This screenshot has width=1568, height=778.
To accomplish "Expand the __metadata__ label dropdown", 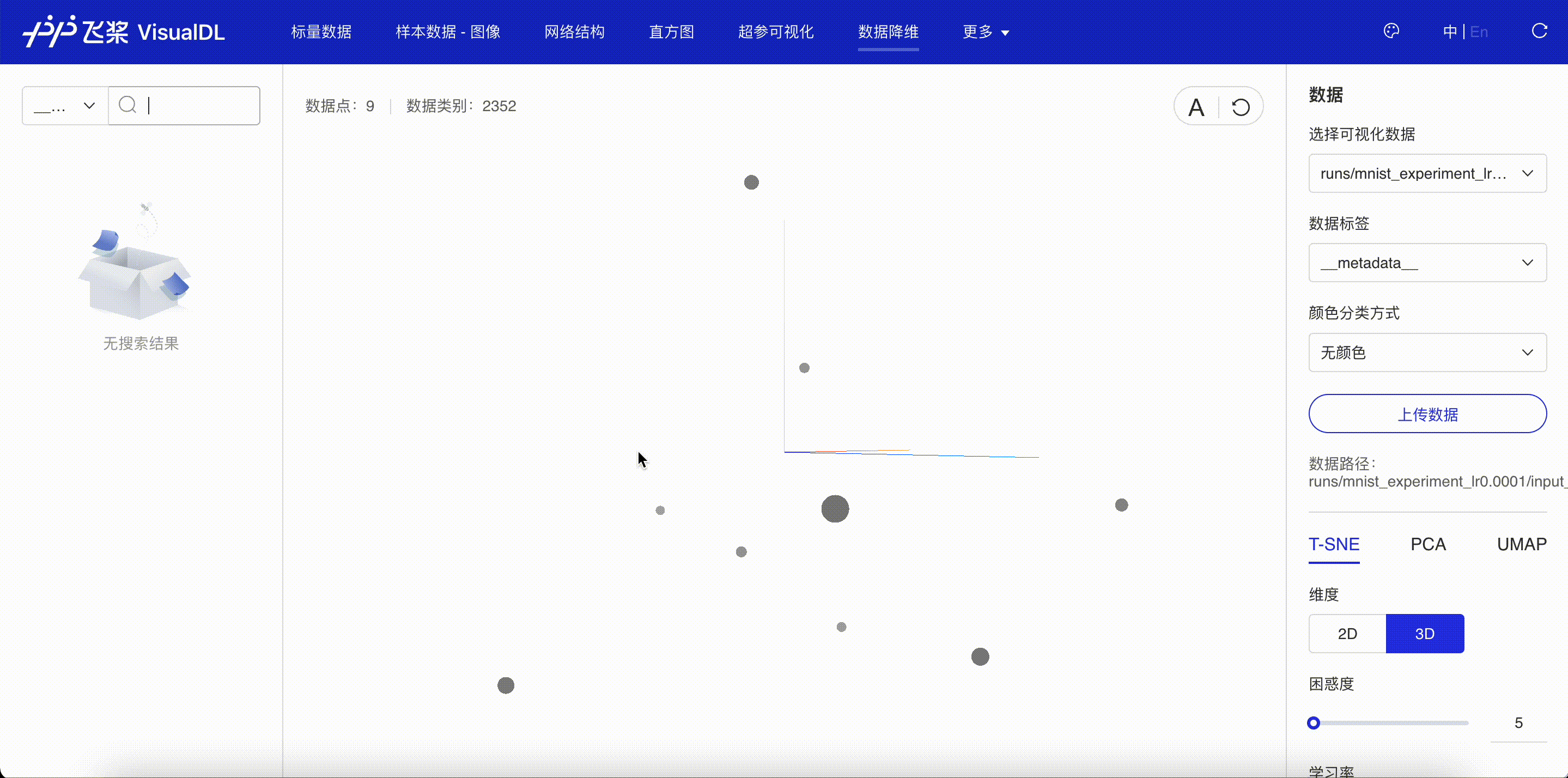I will coord(1427,263).
